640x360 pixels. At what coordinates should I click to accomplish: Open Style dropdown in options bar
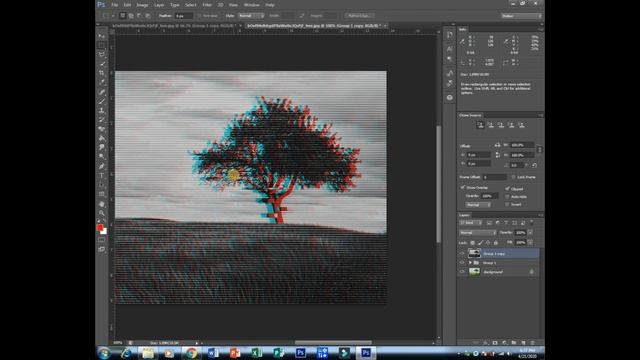(251, 16)
